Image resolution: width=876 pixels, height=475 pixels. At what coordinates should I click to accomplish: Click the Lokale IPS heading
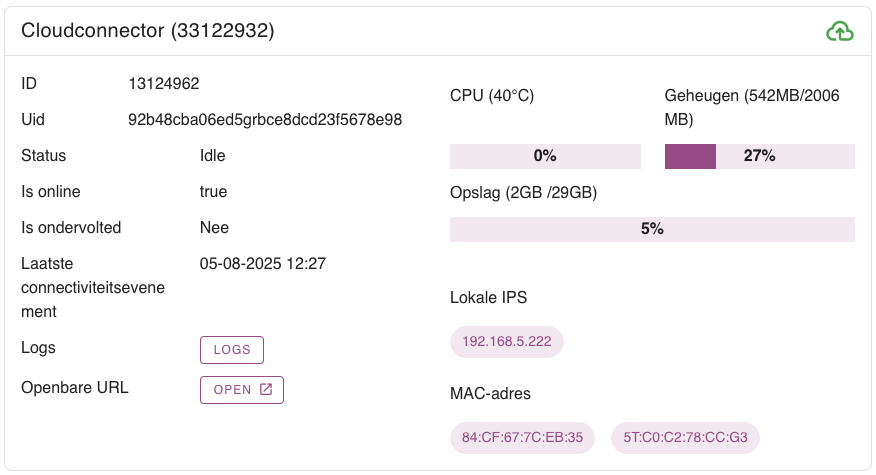coord(488,298)
